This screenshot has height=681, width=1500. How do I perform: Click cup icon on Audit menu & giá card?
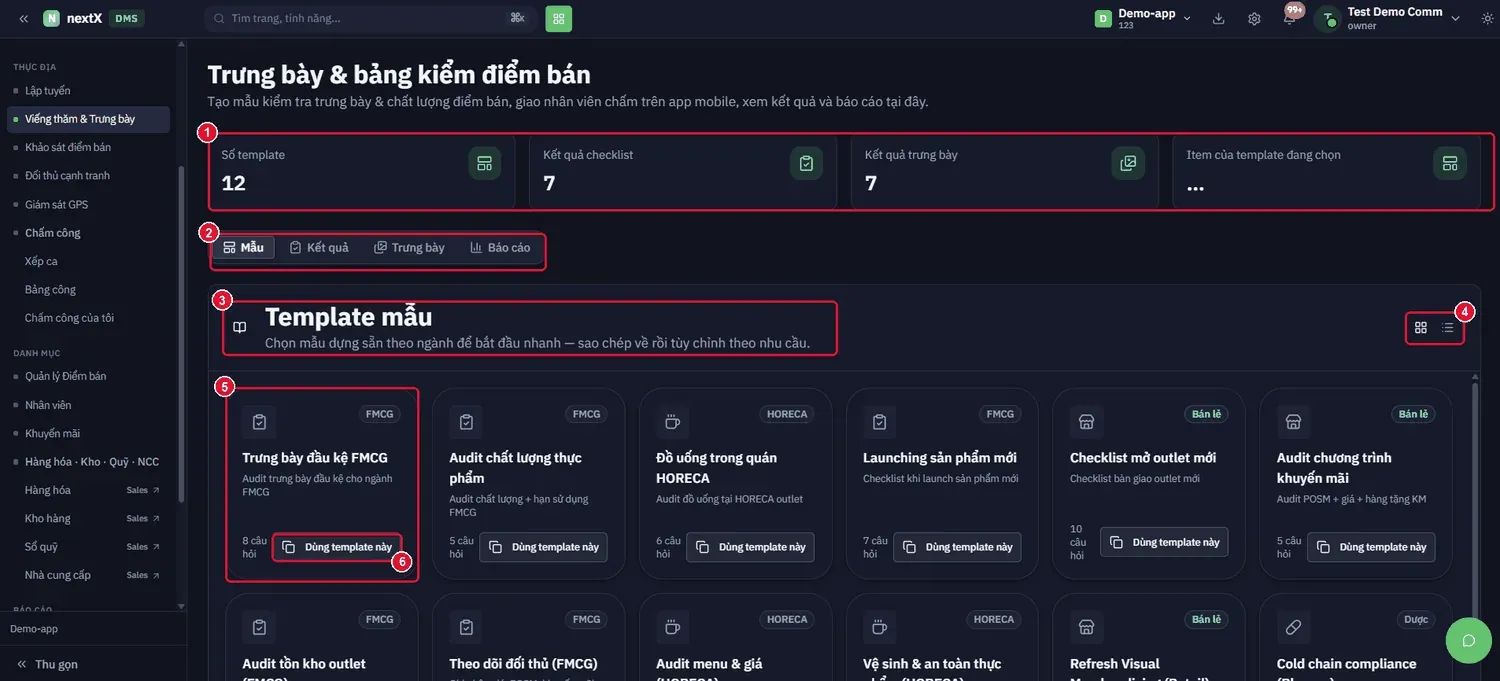(x=673, y=627)
